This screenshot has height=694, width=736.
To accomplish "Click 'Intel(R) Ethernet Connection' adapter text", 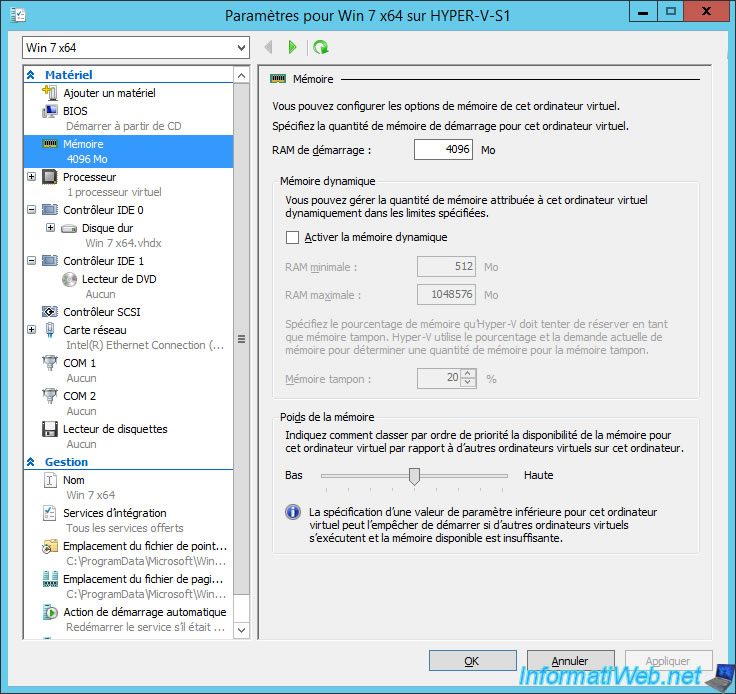I will (145, 345).
